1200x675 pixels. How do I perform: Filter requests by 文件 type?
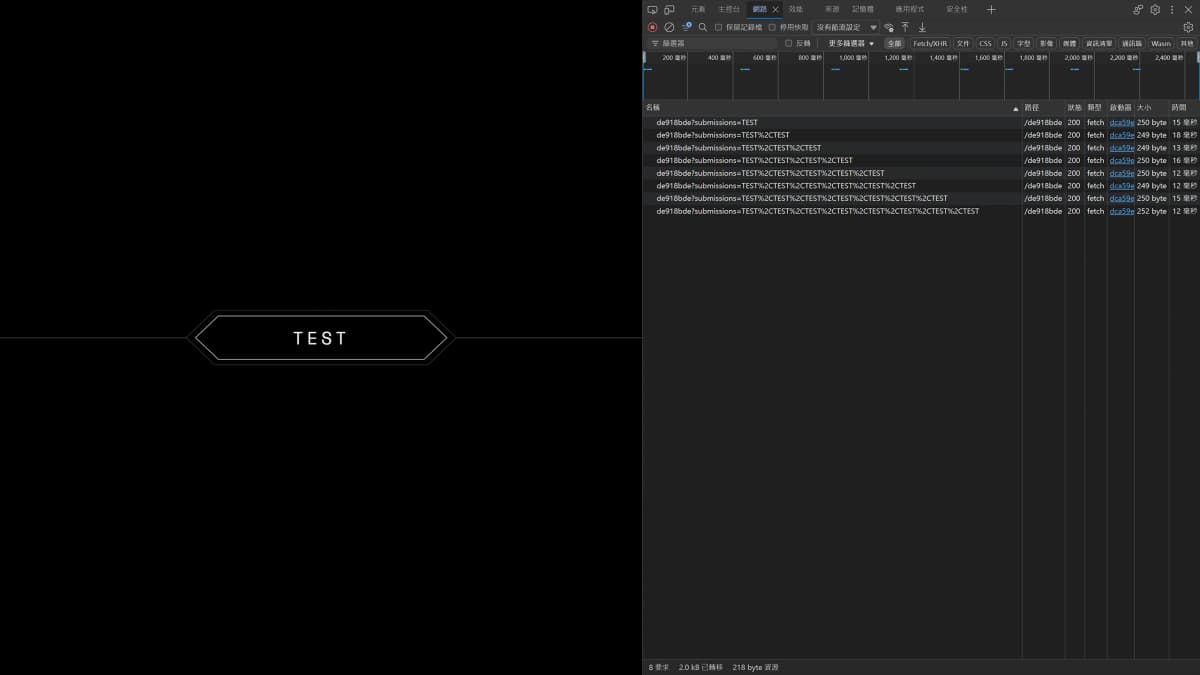[963, 43]
